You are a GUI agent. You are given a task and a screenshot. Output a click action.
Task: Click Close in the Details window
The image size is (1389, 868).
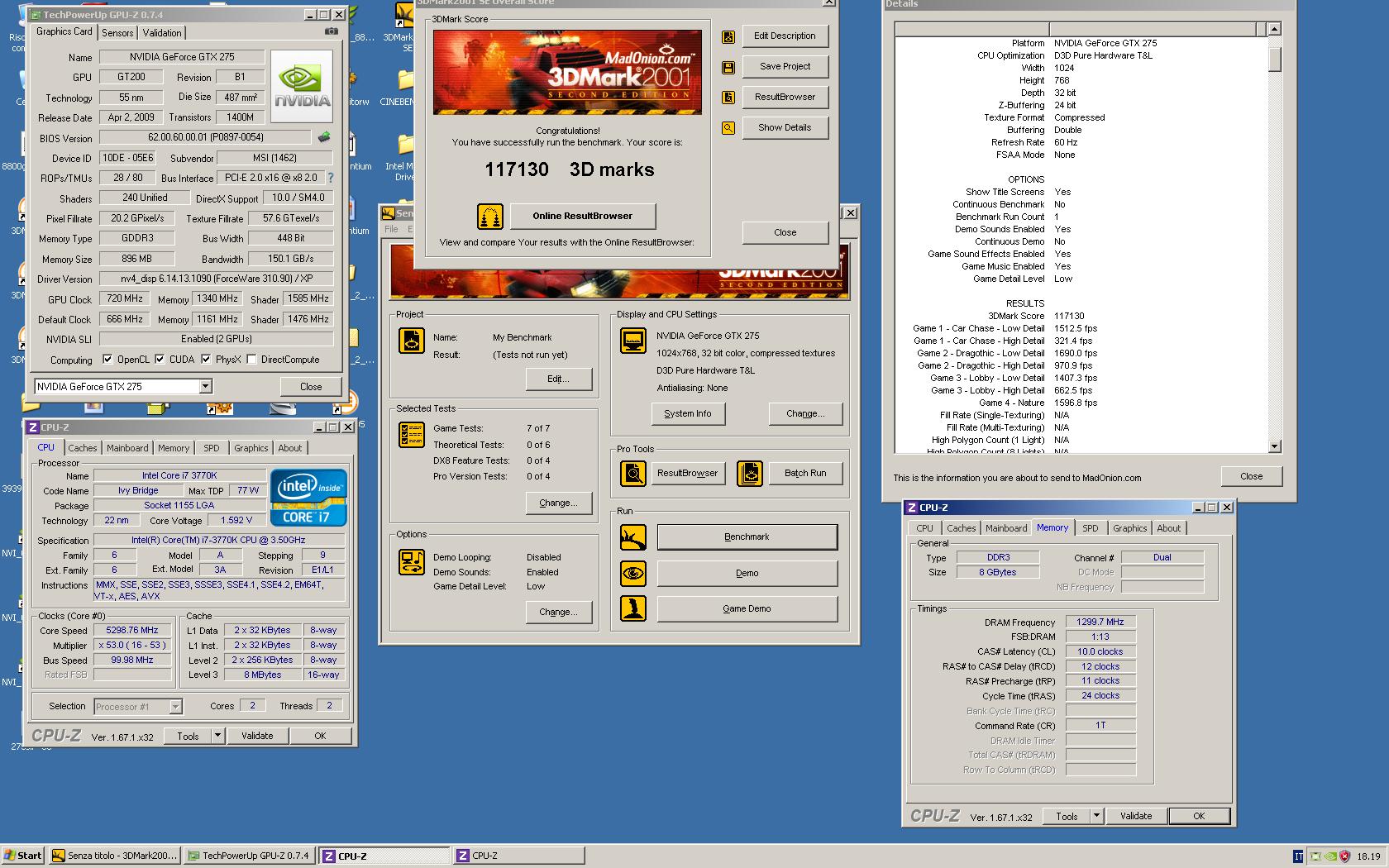[x=1251, y=476]
